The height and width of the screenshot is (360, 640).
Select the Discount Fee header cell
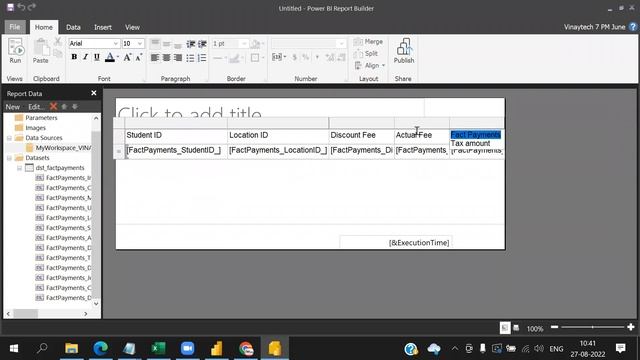(x=362, y=136)
